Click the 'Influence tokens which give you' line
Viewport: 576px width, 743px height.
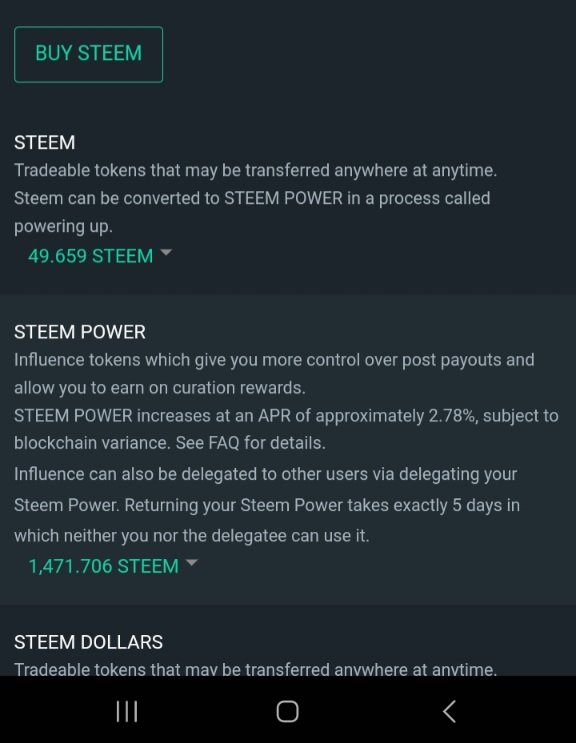tap(274, 360)
